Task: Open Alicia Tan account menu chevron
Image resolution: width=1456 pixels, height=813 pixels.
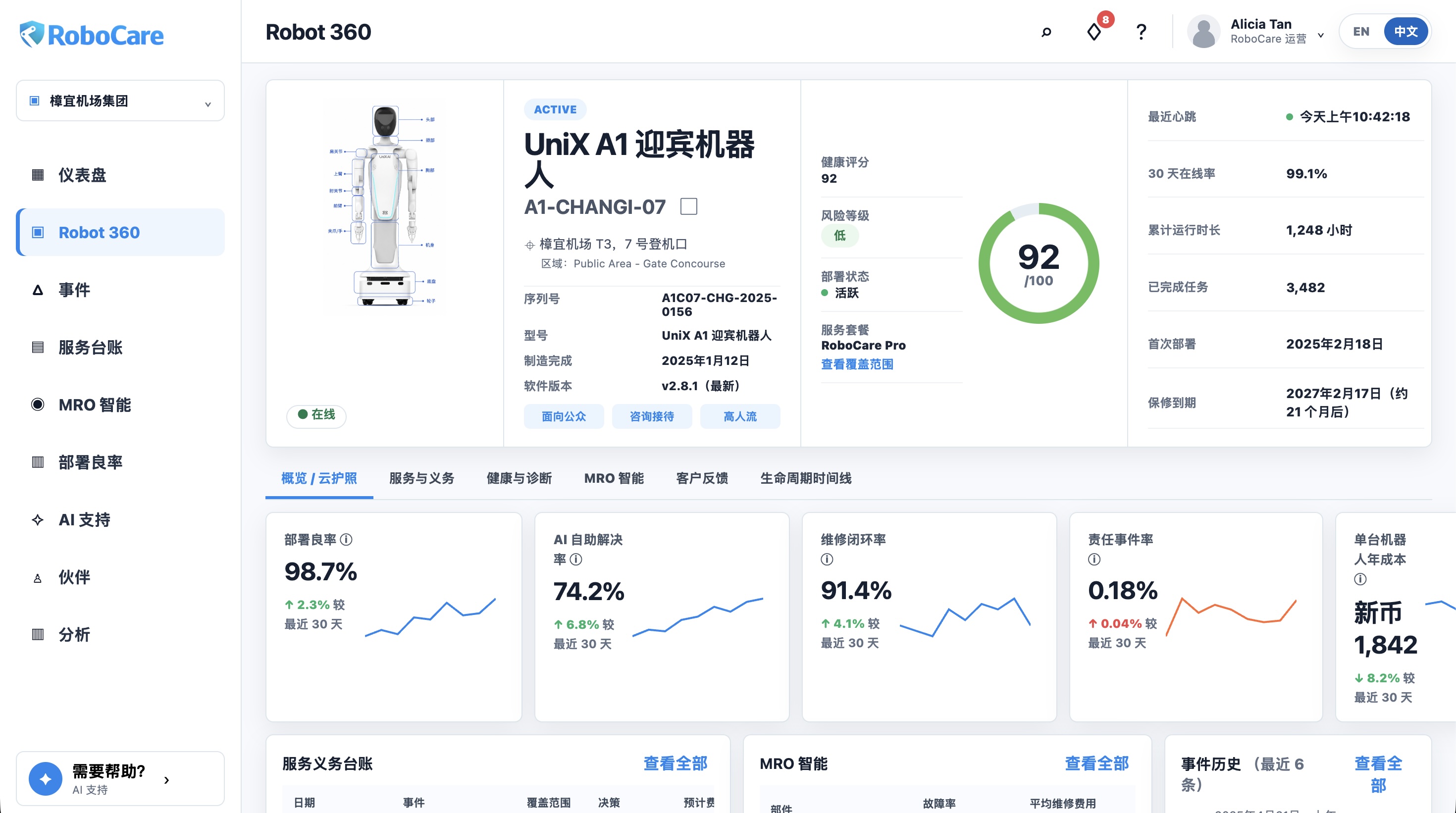Action: tap(1320, 35)
